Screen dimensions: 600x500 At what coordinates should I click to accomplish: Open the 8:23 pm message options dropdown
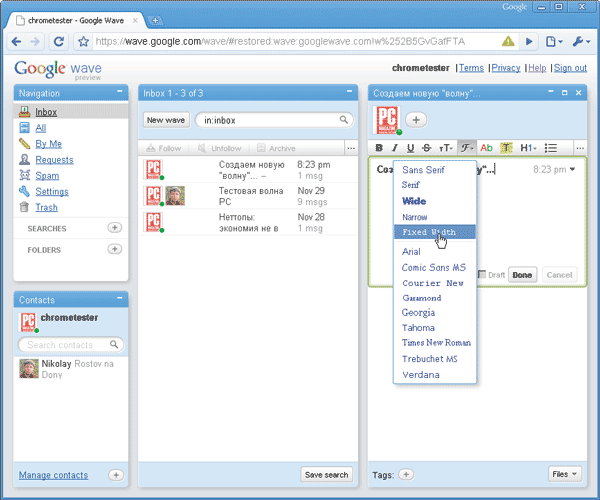click(572, 169)
